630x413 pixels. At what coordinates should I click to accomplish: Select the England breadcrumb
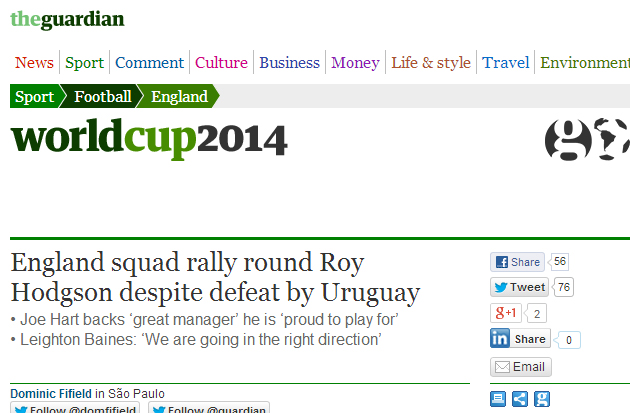coord(180,97)
